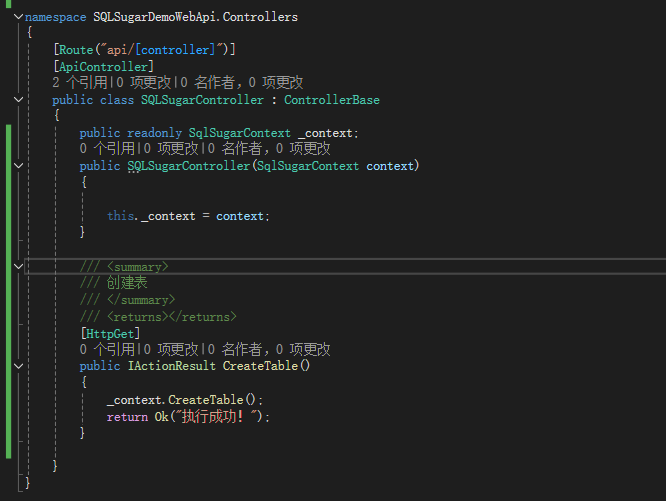
Task: Open CodeLens references above constructor
Action: [107, 149]
